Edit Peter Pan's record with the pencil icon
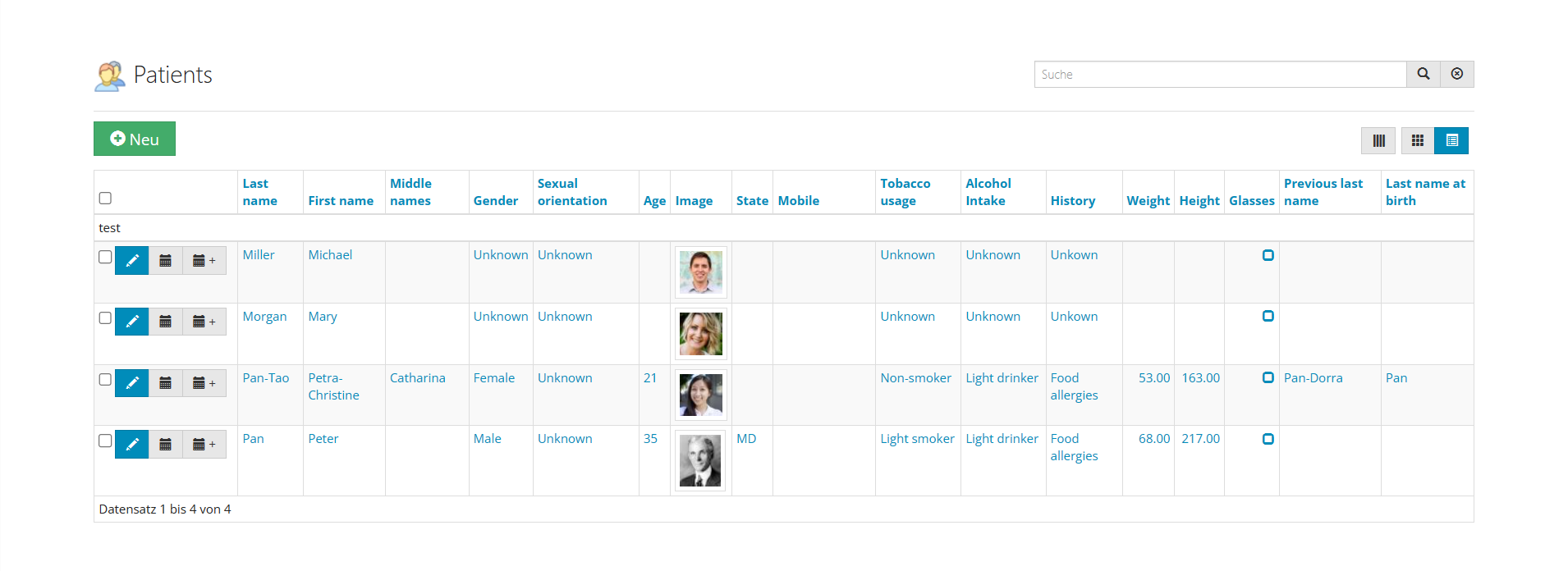 [x=131, y=444]
